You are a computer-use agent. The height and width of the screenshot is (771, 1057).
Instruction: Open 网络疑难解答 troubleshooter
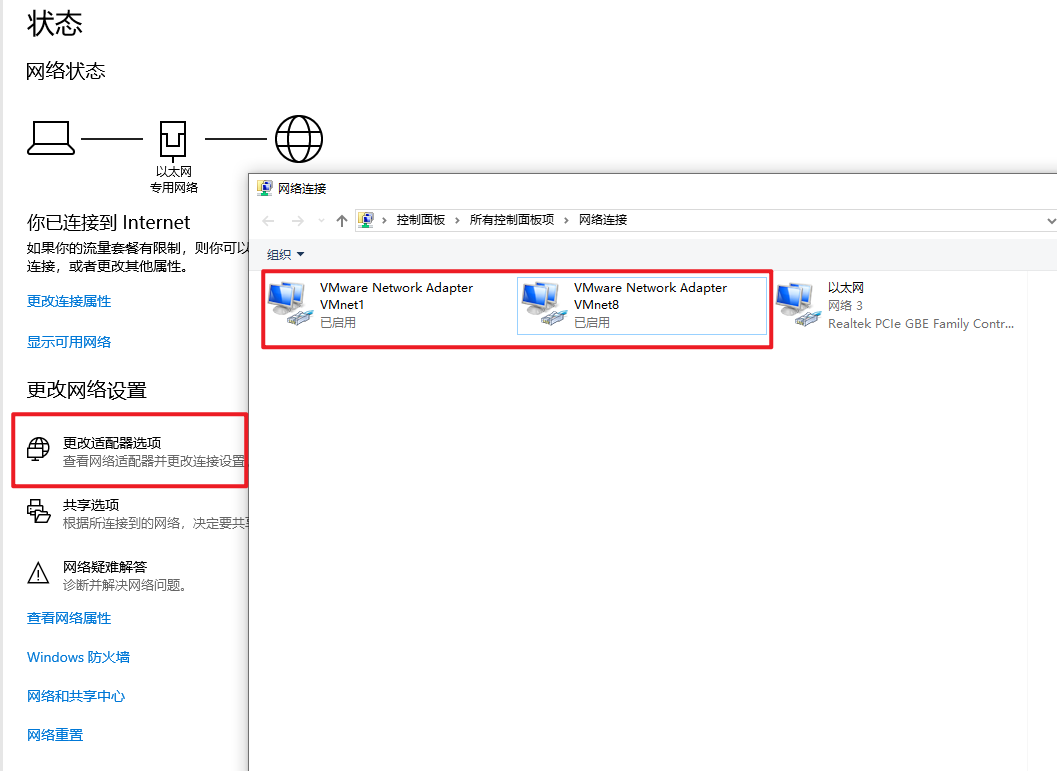108,576
